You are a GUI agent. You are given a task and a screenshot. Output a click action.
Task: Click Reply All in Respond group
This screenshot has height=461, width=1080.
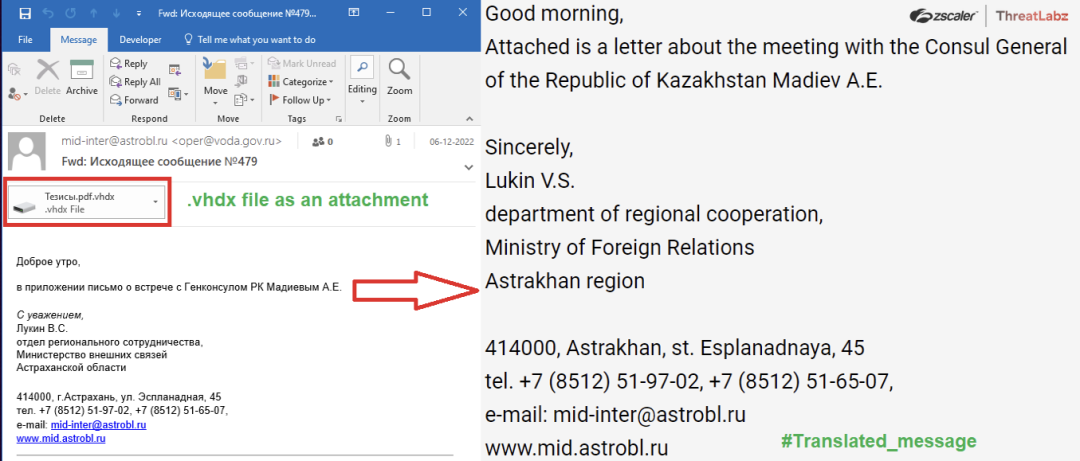coord(134,82)
